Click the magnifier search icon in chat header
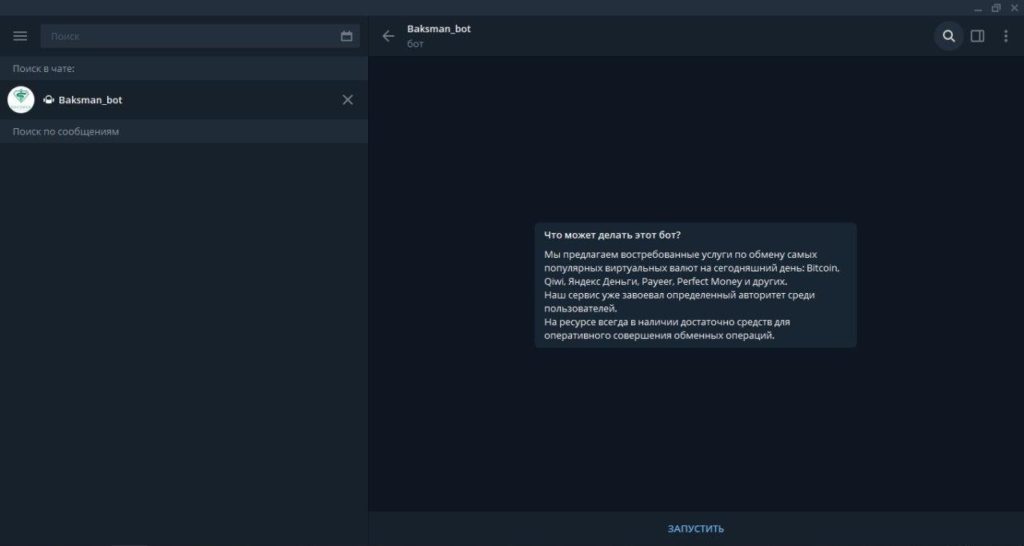The width and height of the screenshot is (1024, 546). pyautogui.click(x=948, y=36)
